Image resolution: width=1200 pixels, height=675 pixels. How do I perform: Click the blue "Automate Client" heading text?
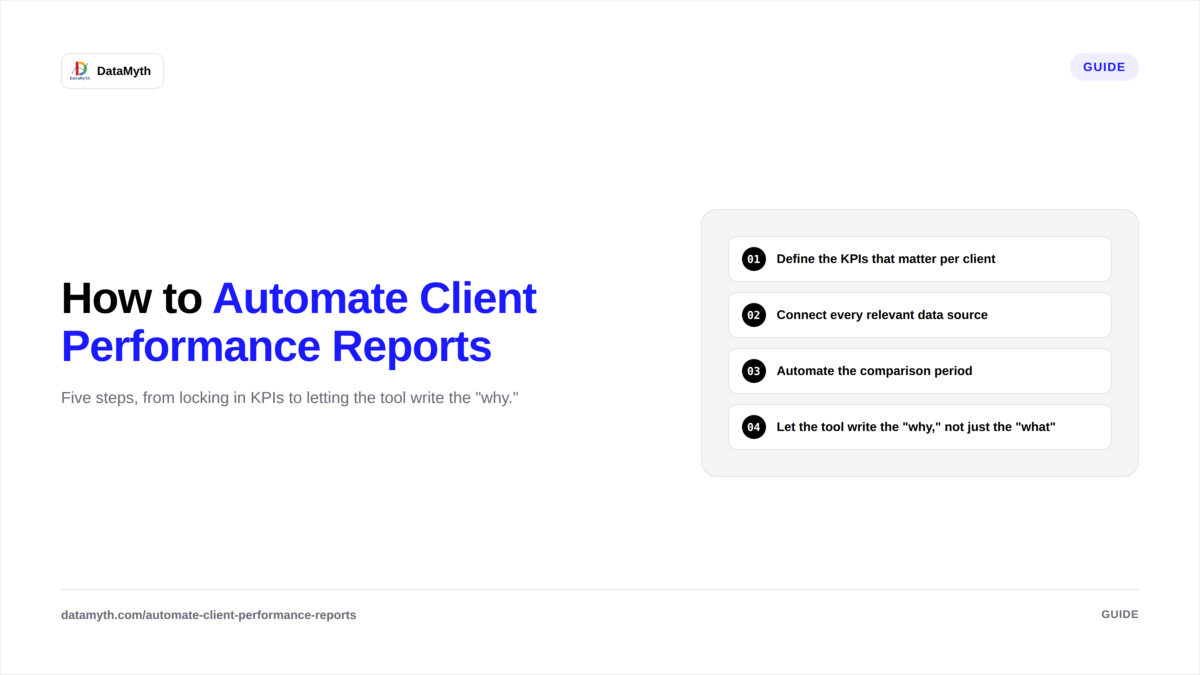[375, 299]
